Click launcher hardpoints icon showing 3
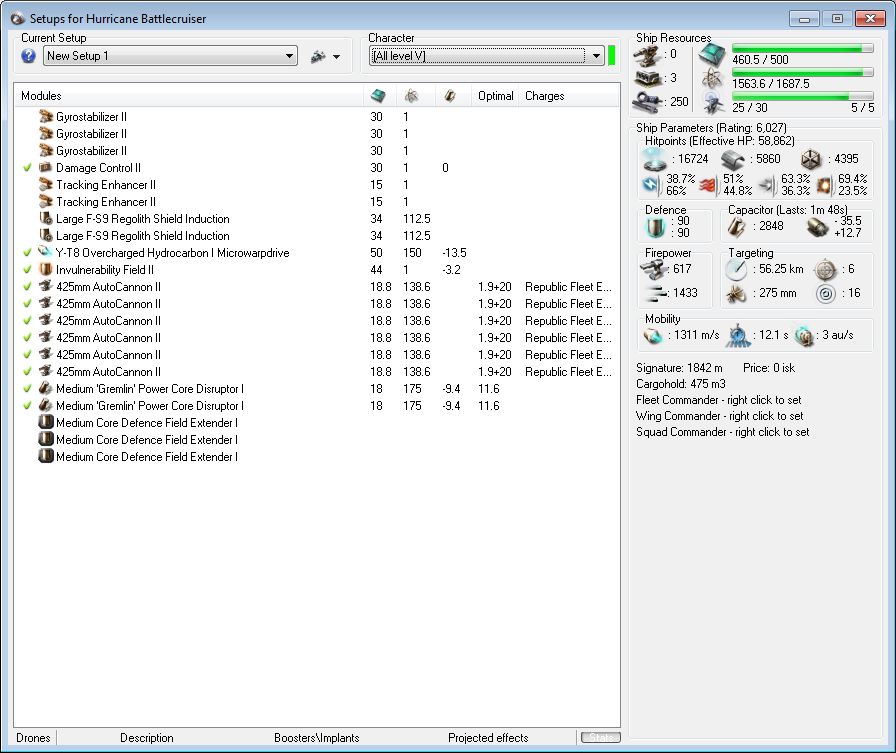The image size is (896, 753). tap(648, 78)
